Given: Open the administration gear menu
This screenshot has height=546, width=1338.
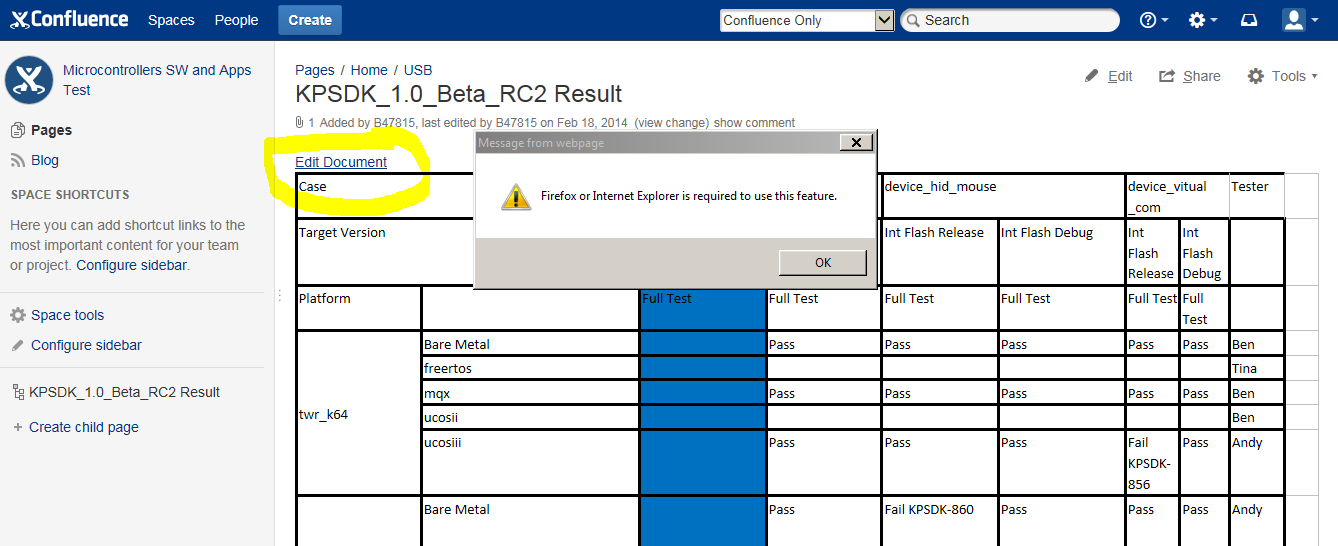Looking at the screenshot, I should click(x=1202, y=20).
